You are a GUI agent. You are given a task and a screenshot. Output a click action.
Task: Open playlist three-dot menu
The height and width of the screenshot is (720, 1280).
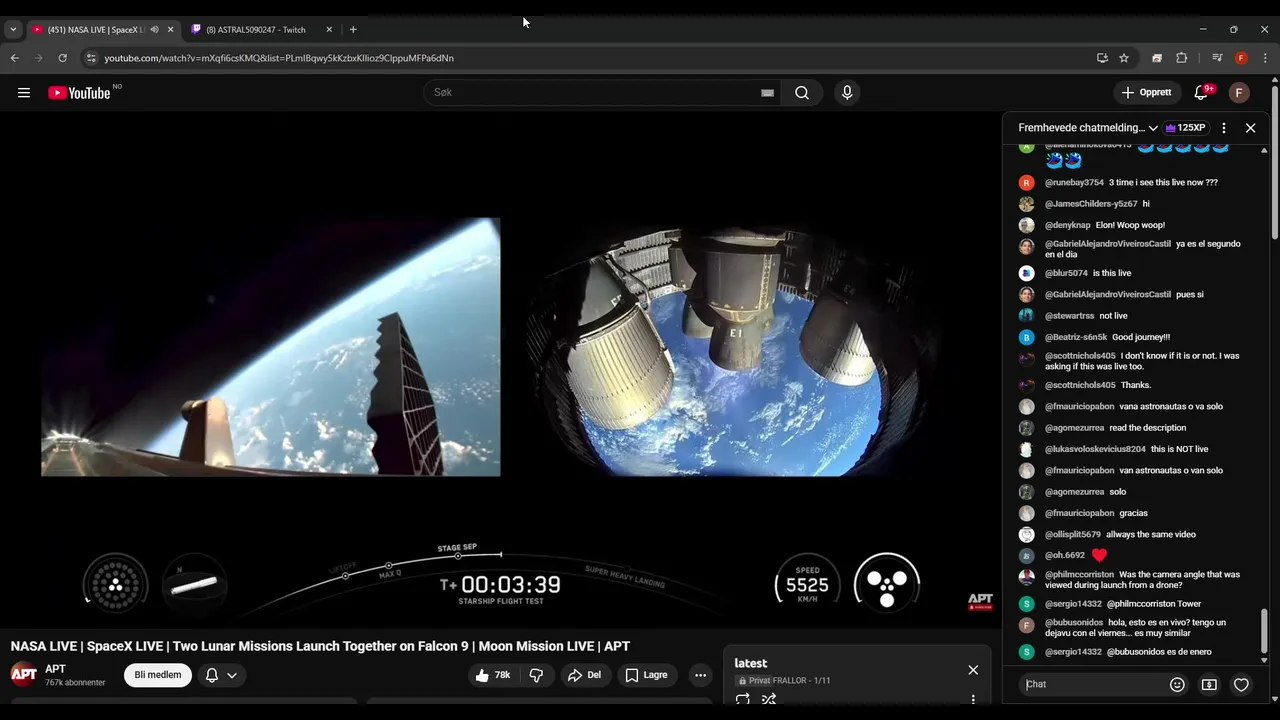click(x=973, y=700)
